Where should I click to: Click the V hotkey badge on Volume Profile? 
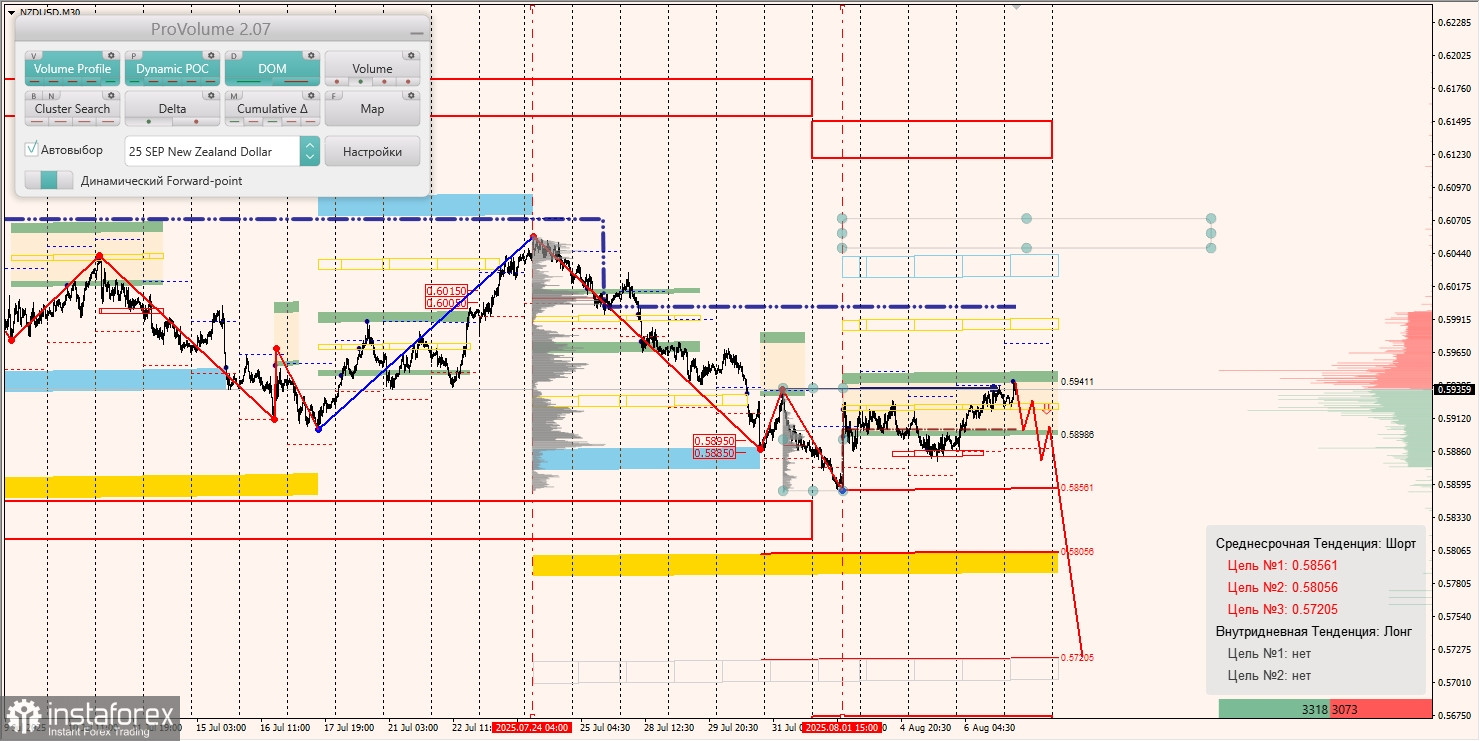tap(35, 56)
